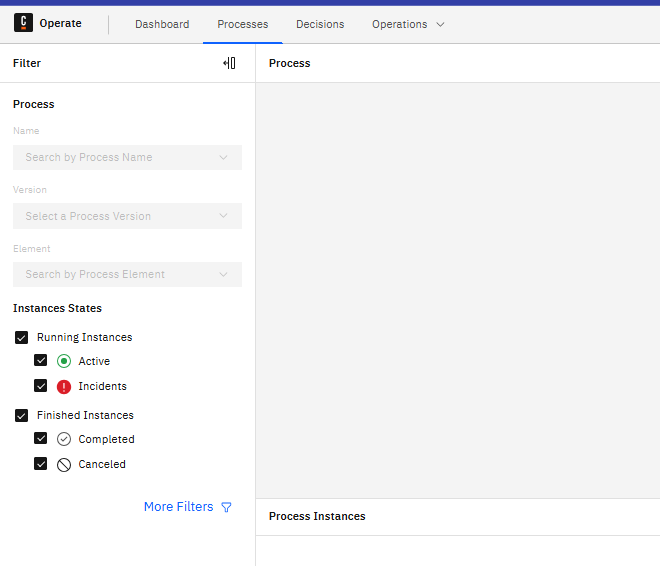
Task: Click the Active label text
Action: (x=94, y=361)
